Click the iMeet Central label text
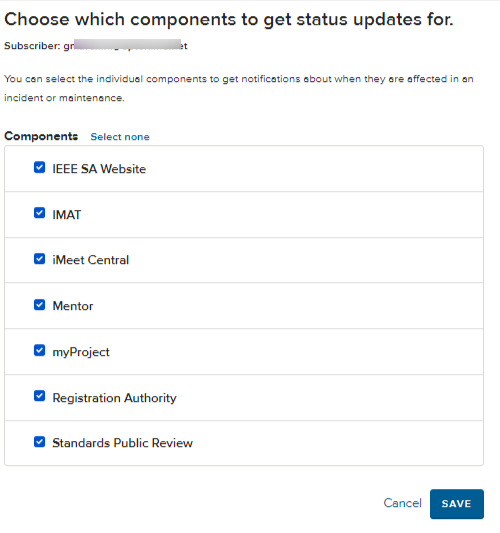500x533 pixels. pos(91,260)
